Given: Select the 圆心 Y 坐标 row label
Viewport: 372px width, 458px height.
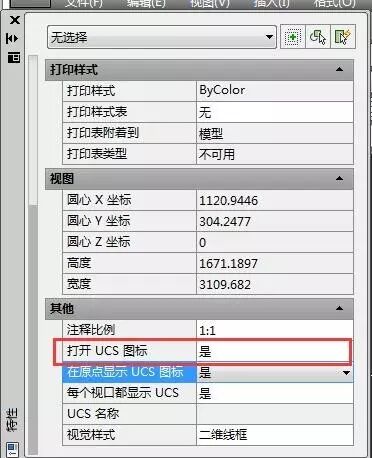Looking at the screenshot, I should [129, 221].
